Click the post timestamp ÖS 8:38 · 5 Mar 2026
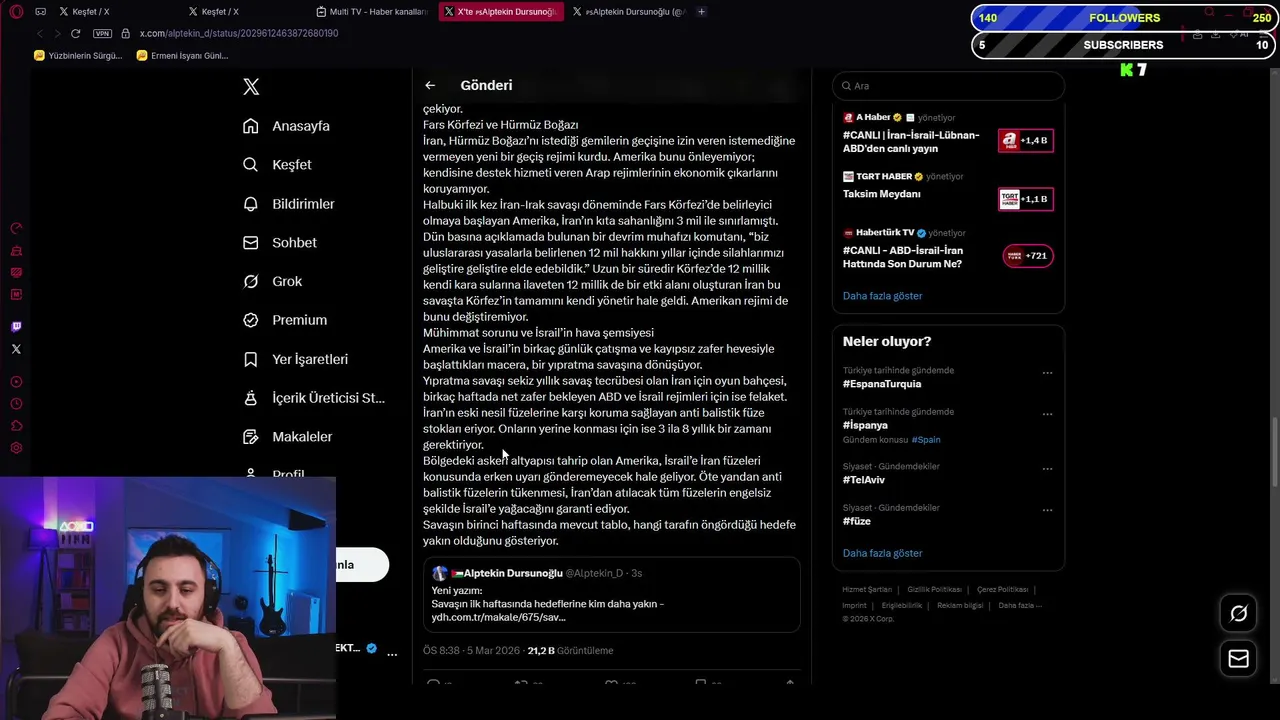The height and width of the screenshot is (720, 1280). tap(471, 651)
